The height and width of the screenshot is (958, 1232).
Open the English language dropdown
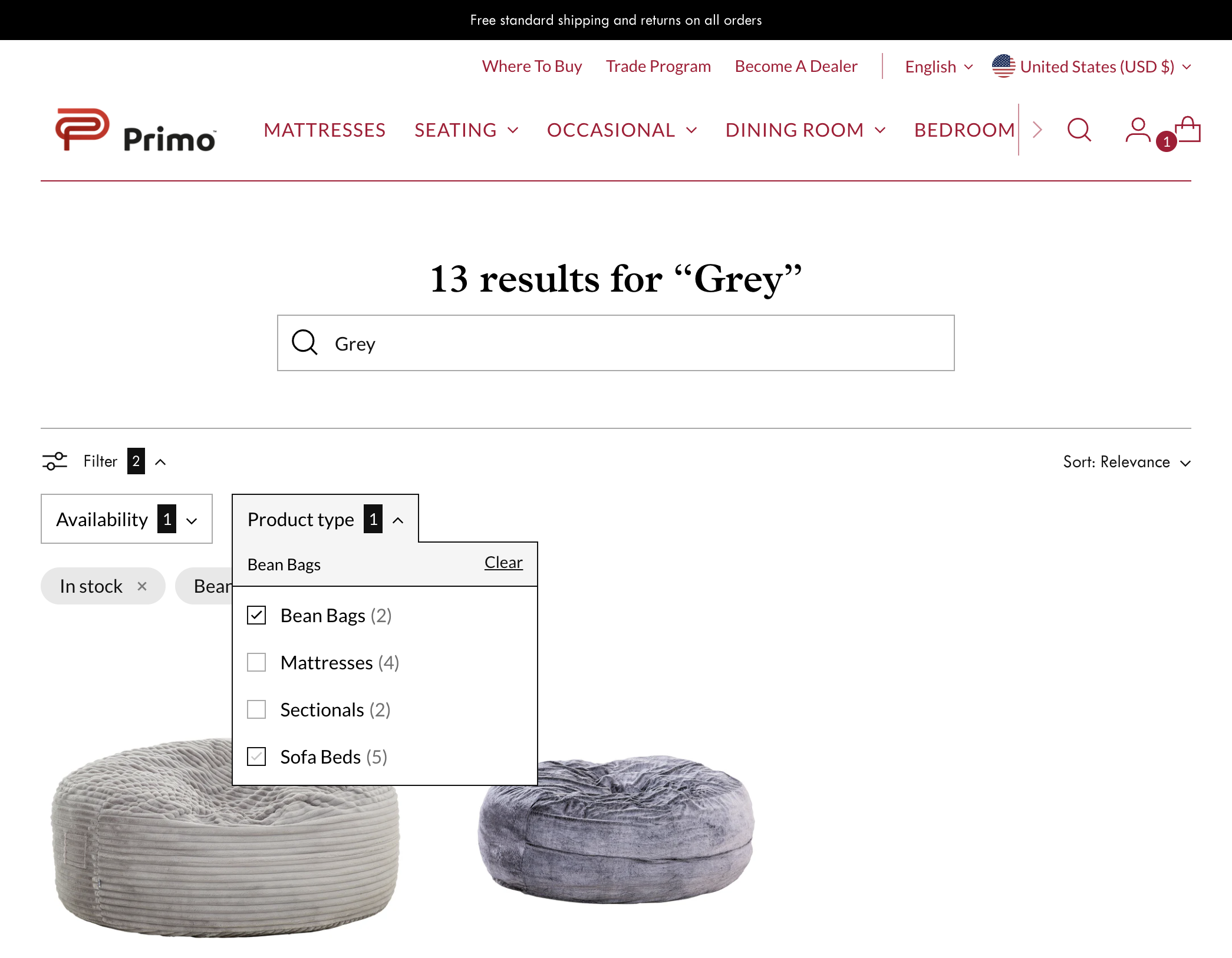click(939, 67)
